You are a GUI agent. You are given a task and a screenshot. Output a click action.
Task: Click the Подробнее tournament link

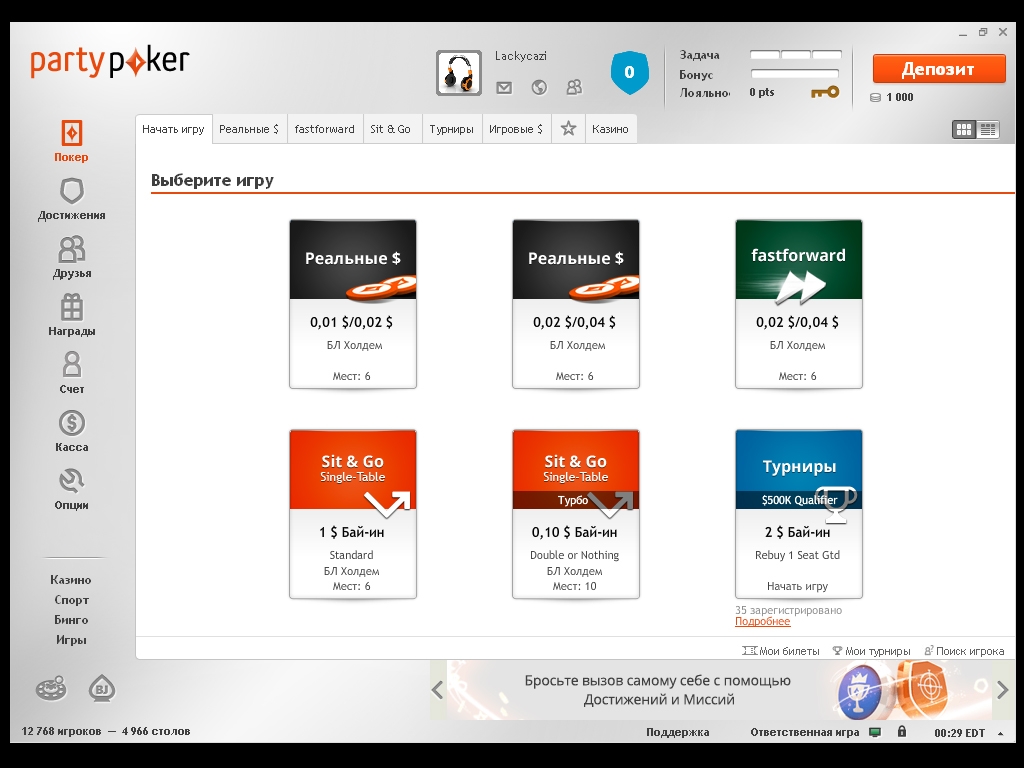click(762, 622)
